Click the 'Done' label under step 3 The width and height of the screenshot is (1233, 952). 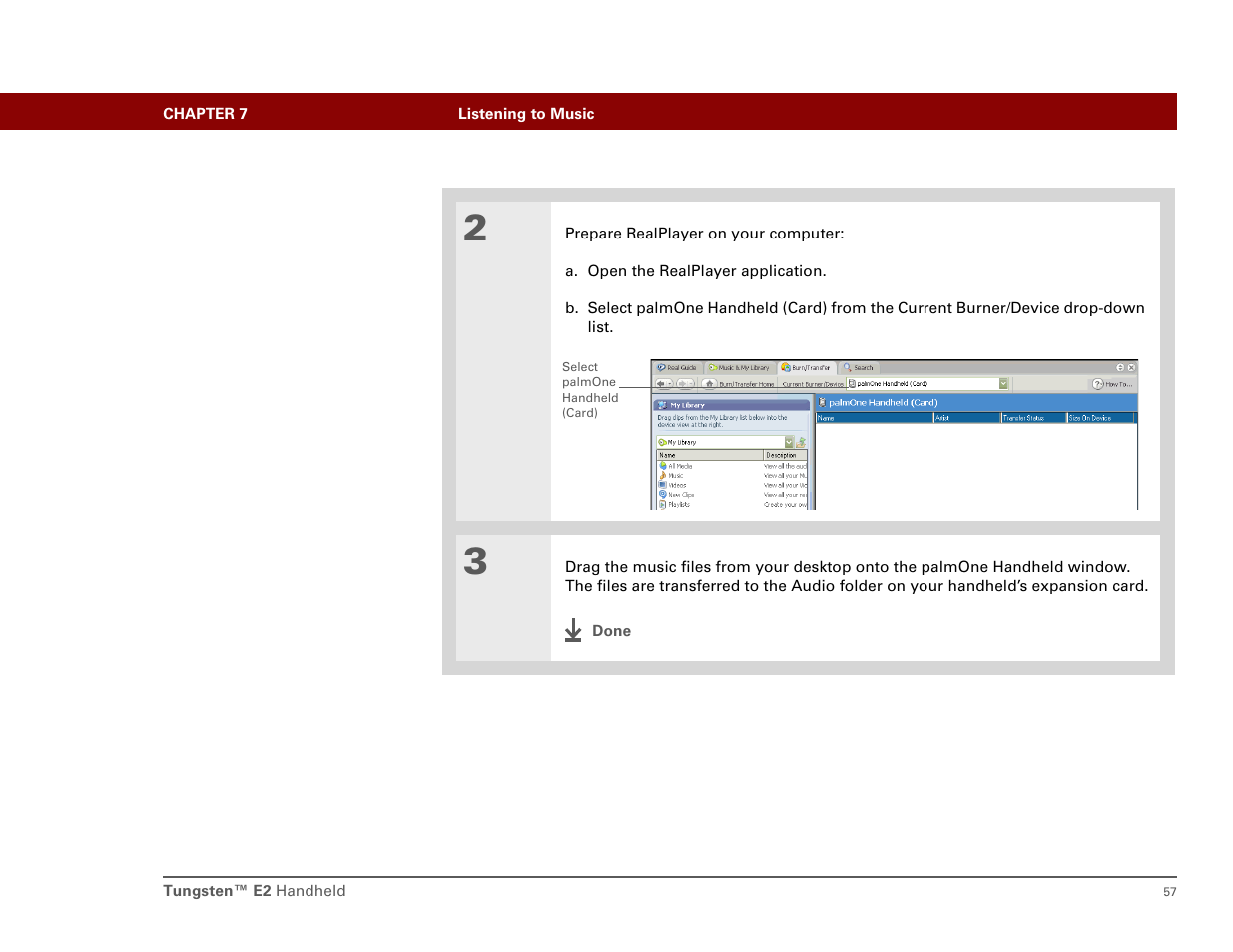tap(611, 631)
